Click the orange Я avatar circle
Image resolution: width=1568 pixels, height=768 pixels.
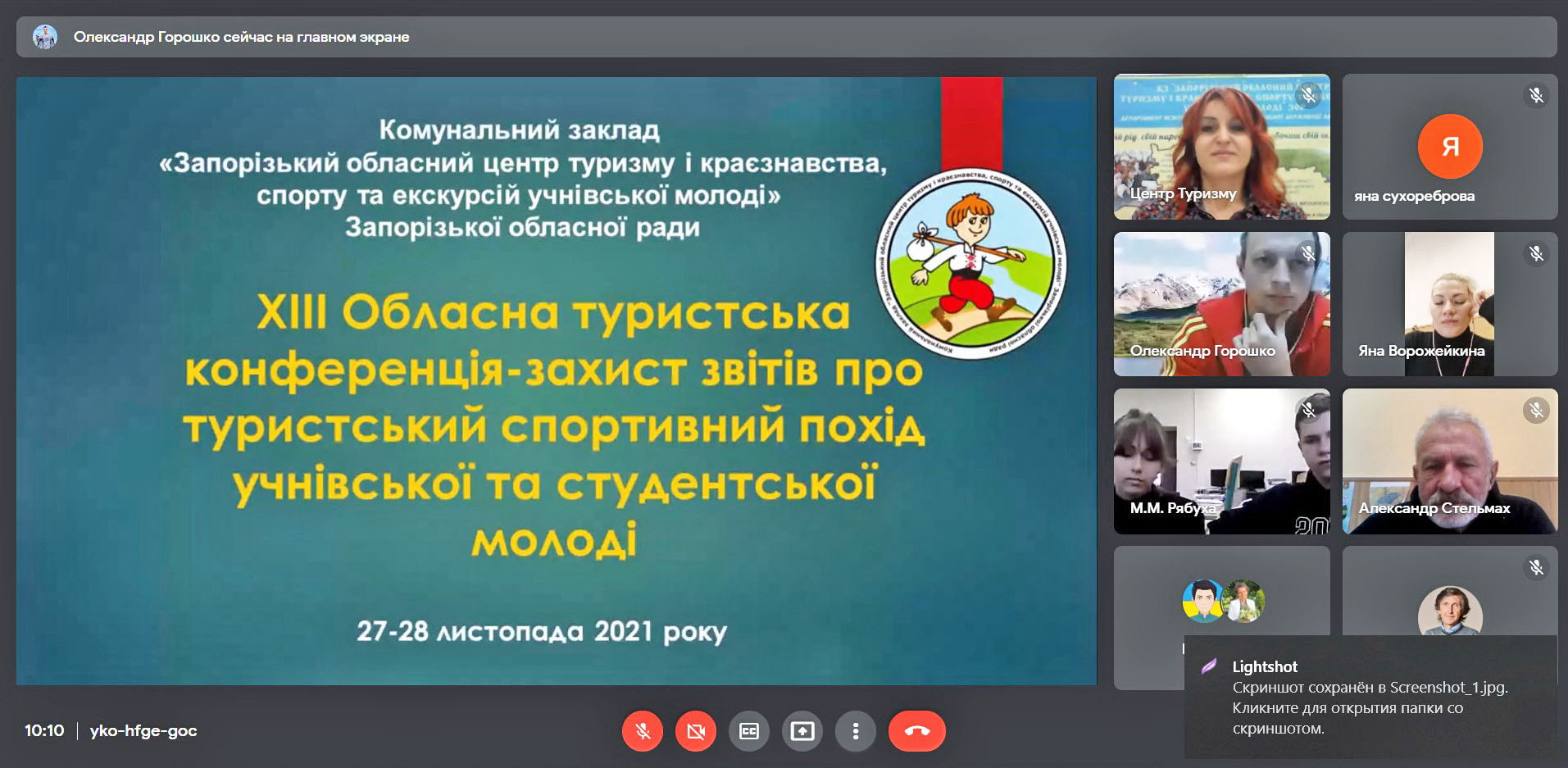click(1449, 147)
